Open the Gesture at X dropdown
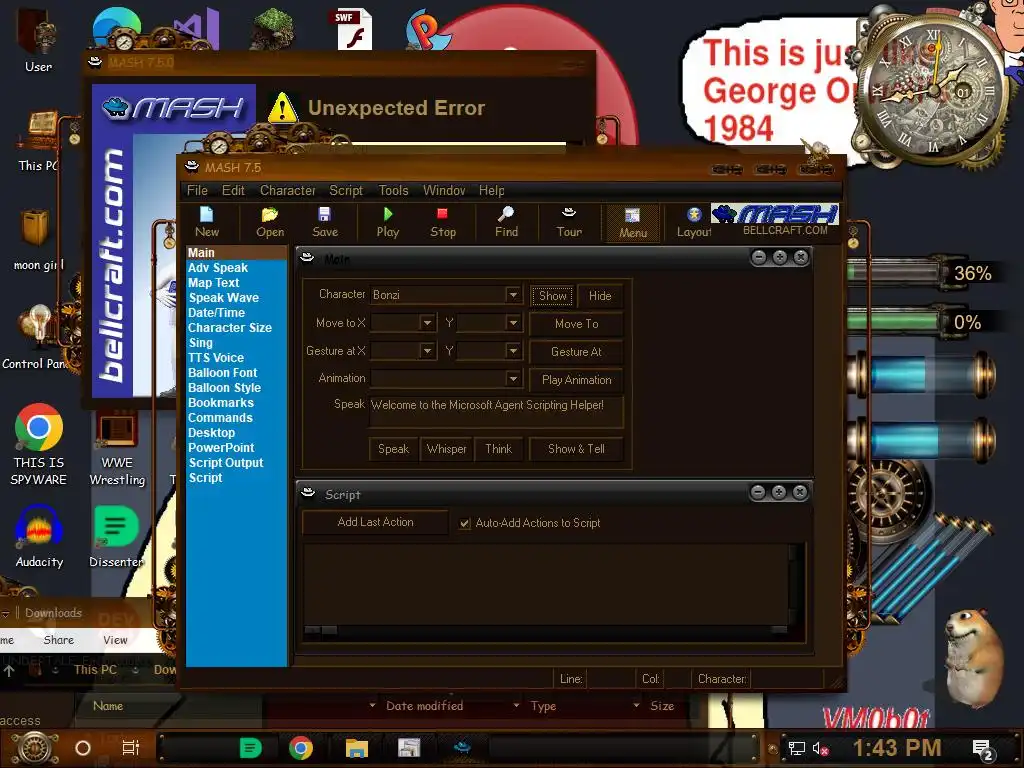 427,351
